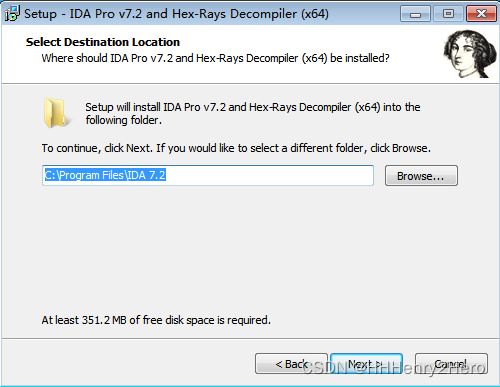Proceed by clicking Next
The image size is (500, 387).
pyautogui.click(x=366, y=364)
